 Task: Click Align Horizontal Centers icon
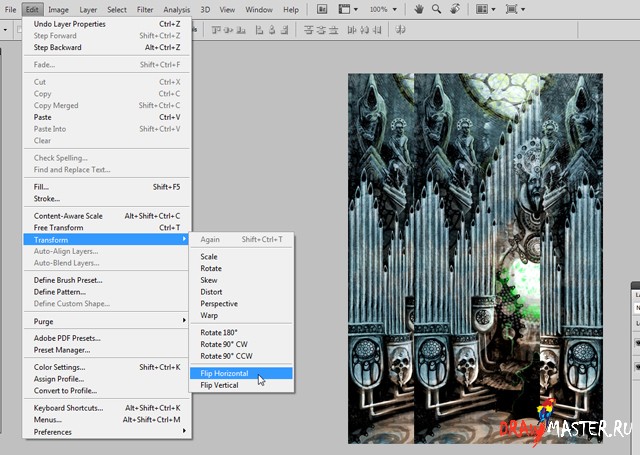click(x=272, y=30)
